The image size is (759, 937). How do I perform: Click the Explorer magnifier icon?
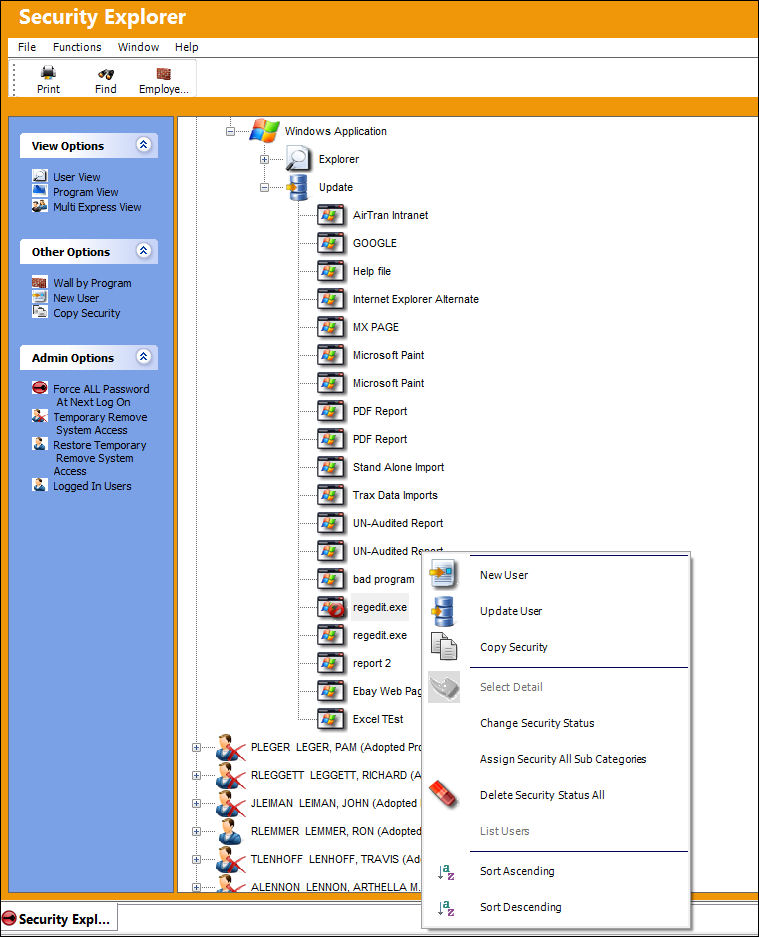[x=297, y=159]
